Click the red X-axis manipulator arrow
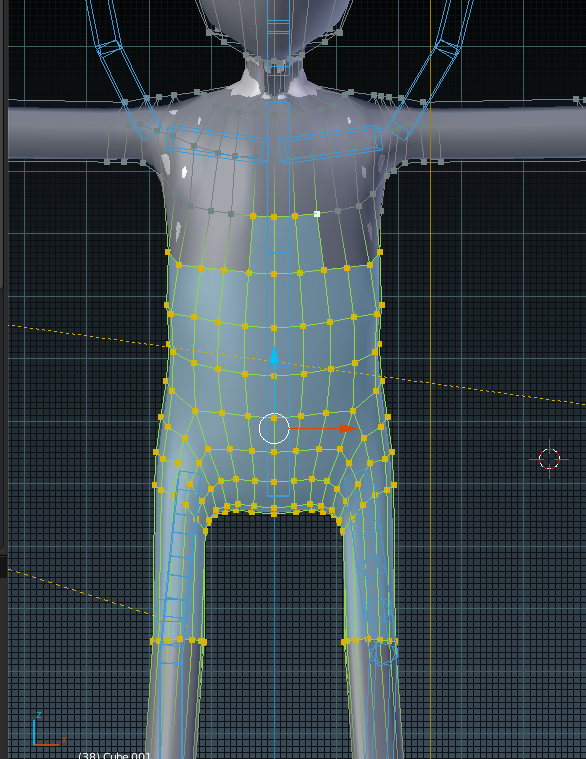Viewport: 586px width, 759px height. click(x=348, y=428)
